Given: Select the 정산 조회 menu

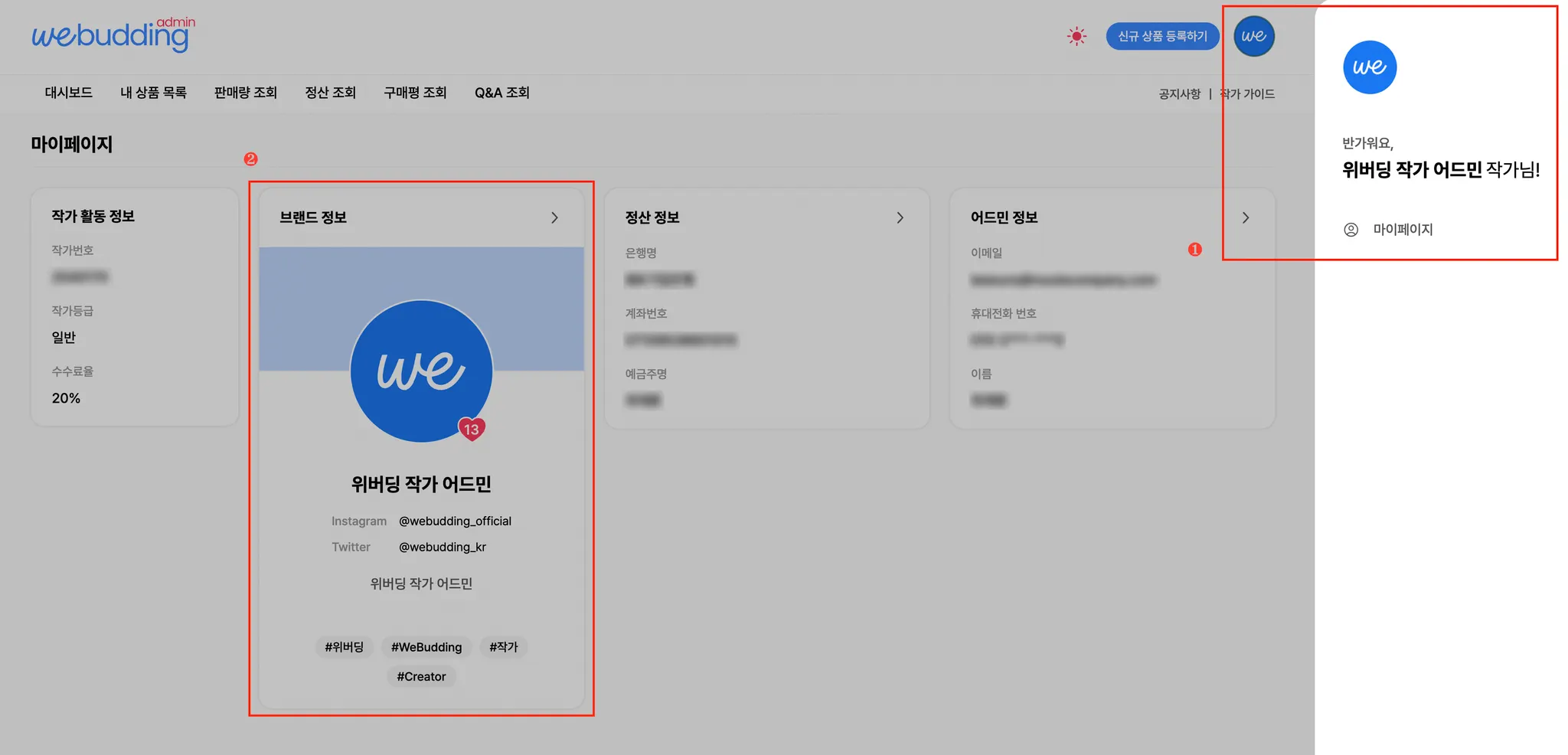Looking at the screenshot, I should [331, 93].
